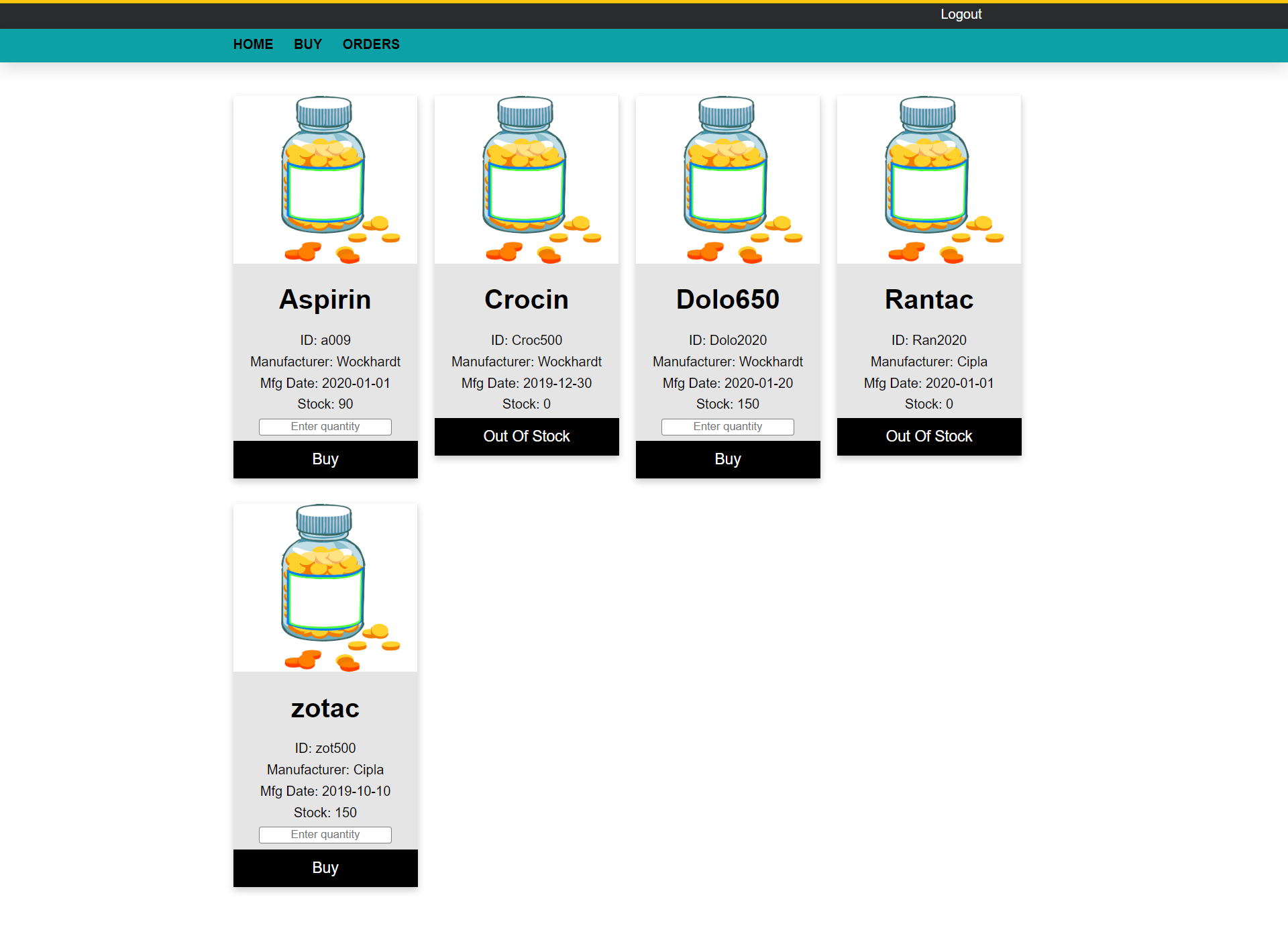Click the Aspirin medicine bottle image
1288x928 pixels.
pyautogui.click(x=325, y=178)
